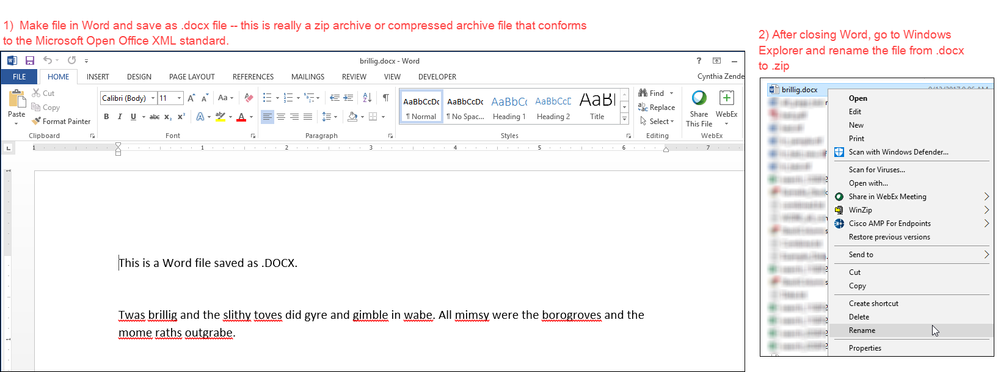Select brillig.docx file in Explorer list
This screenshot has height=372, width=998.
(799, 90)
